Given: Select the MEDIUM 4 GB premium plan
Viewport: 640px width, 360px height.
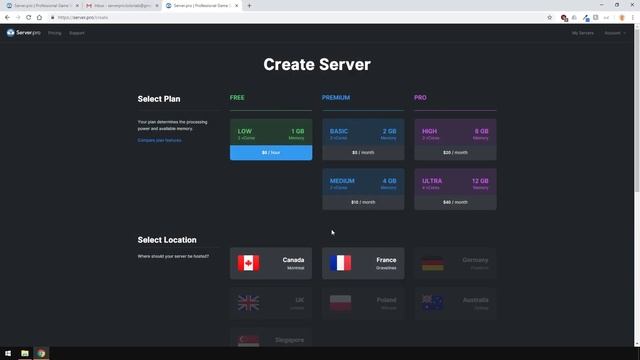Looking at the screenshot, I should click(363, 189).
